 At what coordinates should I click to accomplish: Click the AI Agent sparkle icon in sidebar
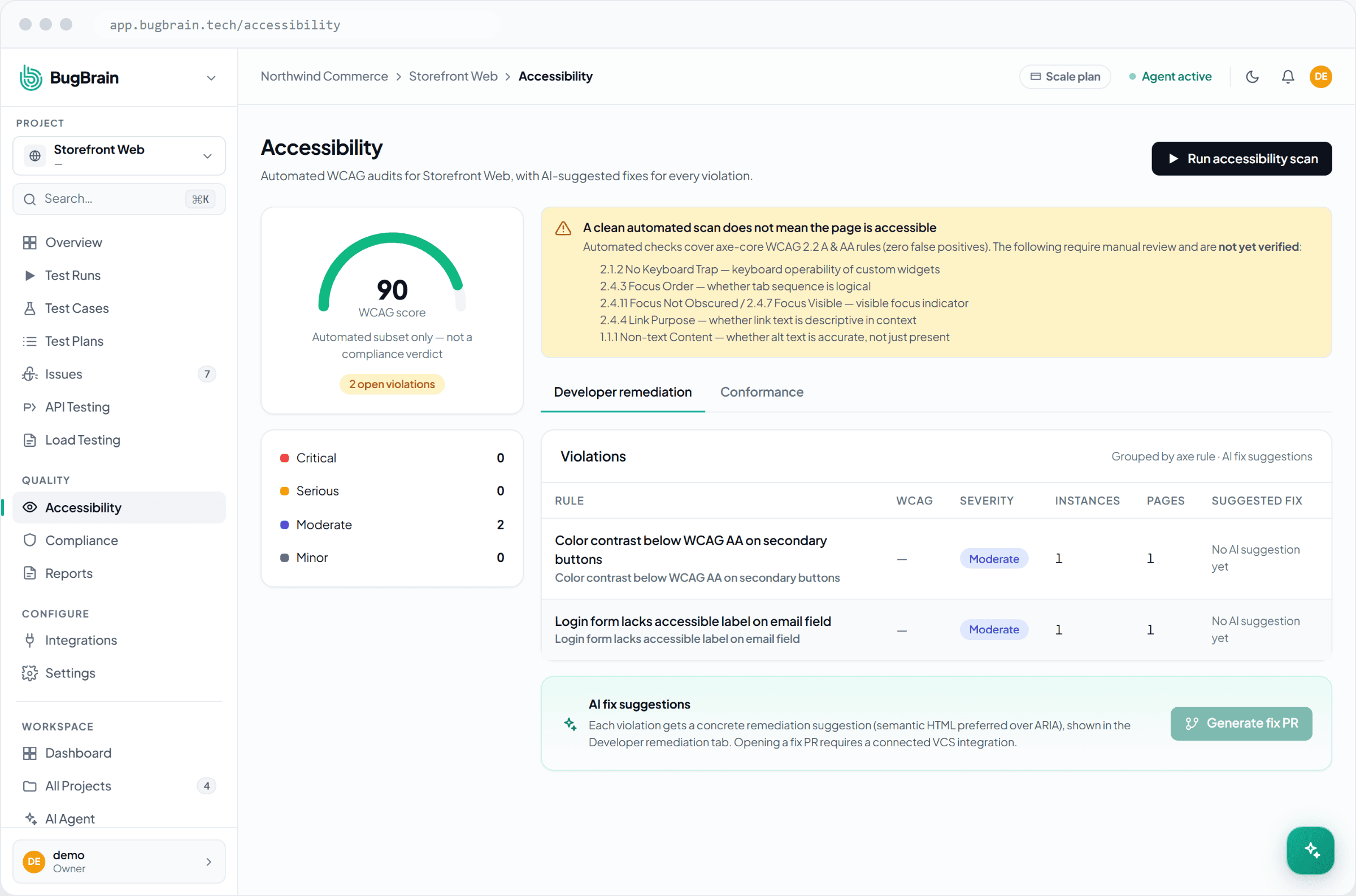click(30, 819)
